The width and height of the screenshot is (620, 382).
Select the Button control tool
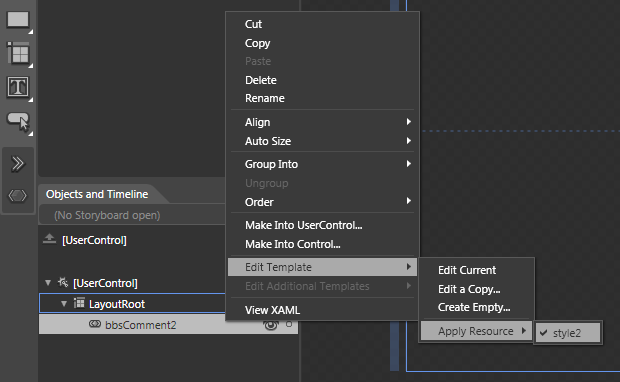point(18,121)
